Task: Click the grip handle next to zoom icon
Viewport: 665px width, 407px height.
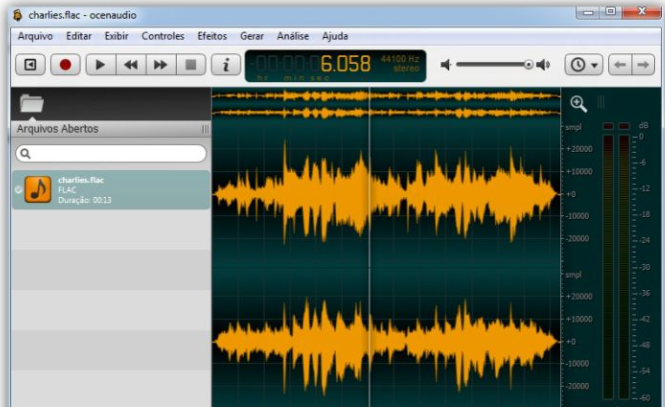Action: (601, 102)
